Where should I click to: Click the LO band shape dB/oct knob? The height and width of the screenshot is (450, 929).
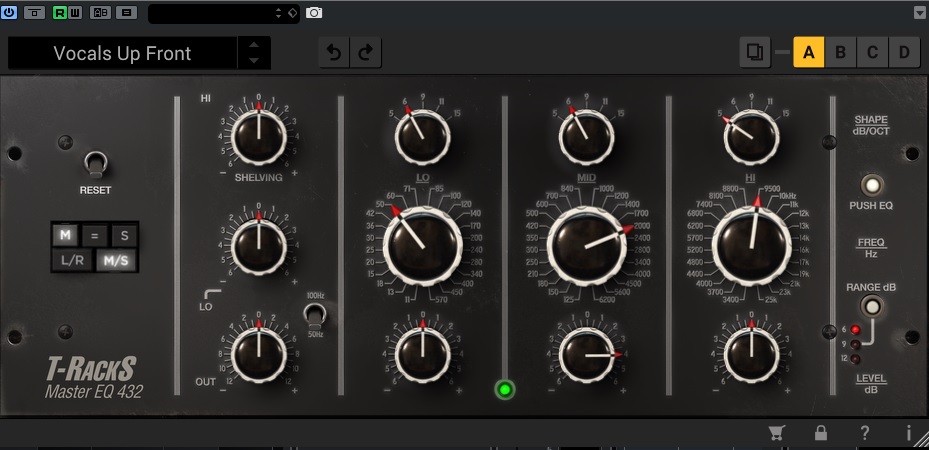pos(422,137)
